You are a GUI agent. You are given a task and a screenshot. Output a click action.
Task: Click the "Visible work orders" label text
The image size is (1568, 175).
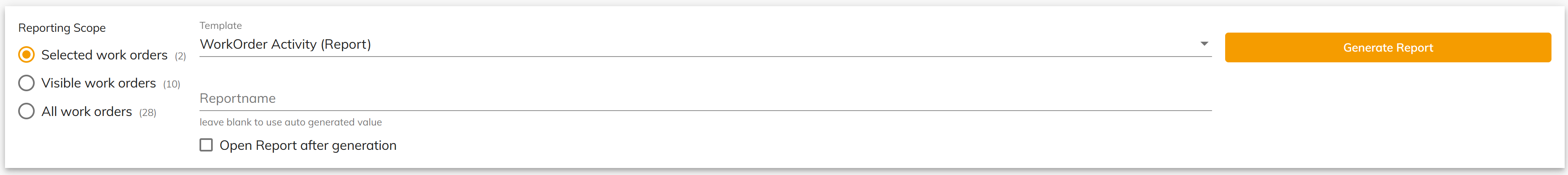(99, 83)
